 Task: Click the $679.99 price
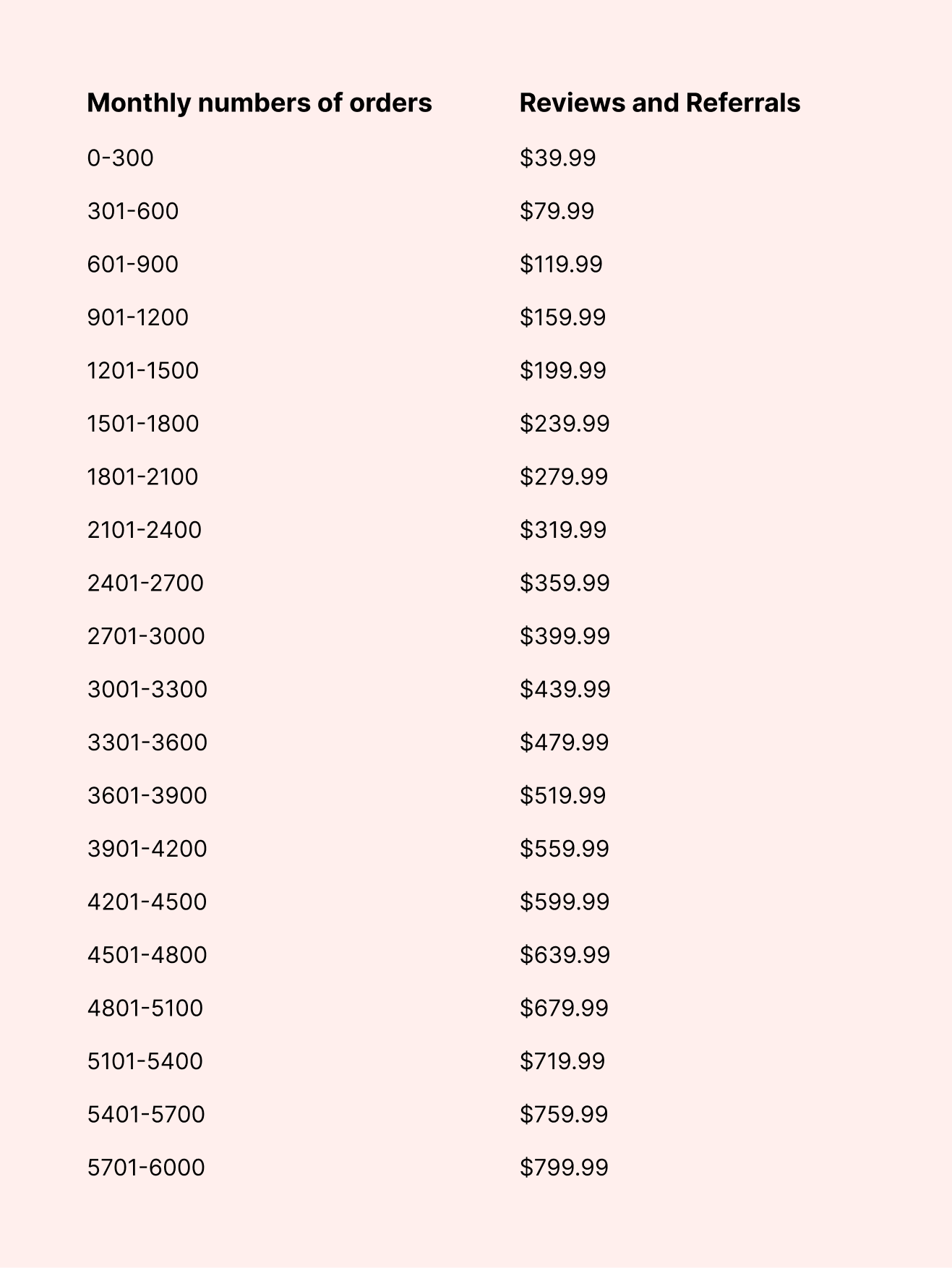[564, 1008]
